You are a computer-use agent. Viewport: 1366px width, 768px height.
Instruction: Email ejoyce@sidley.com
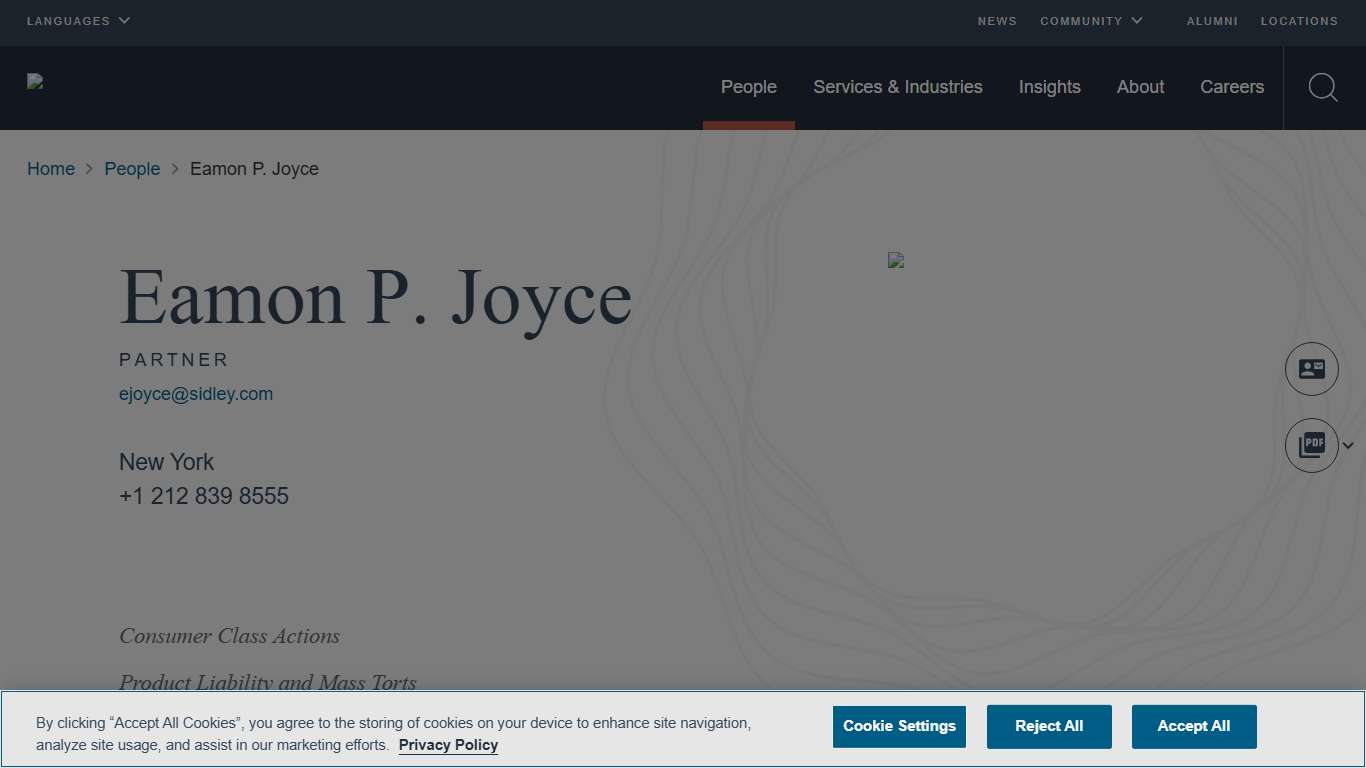click(196, 393)
